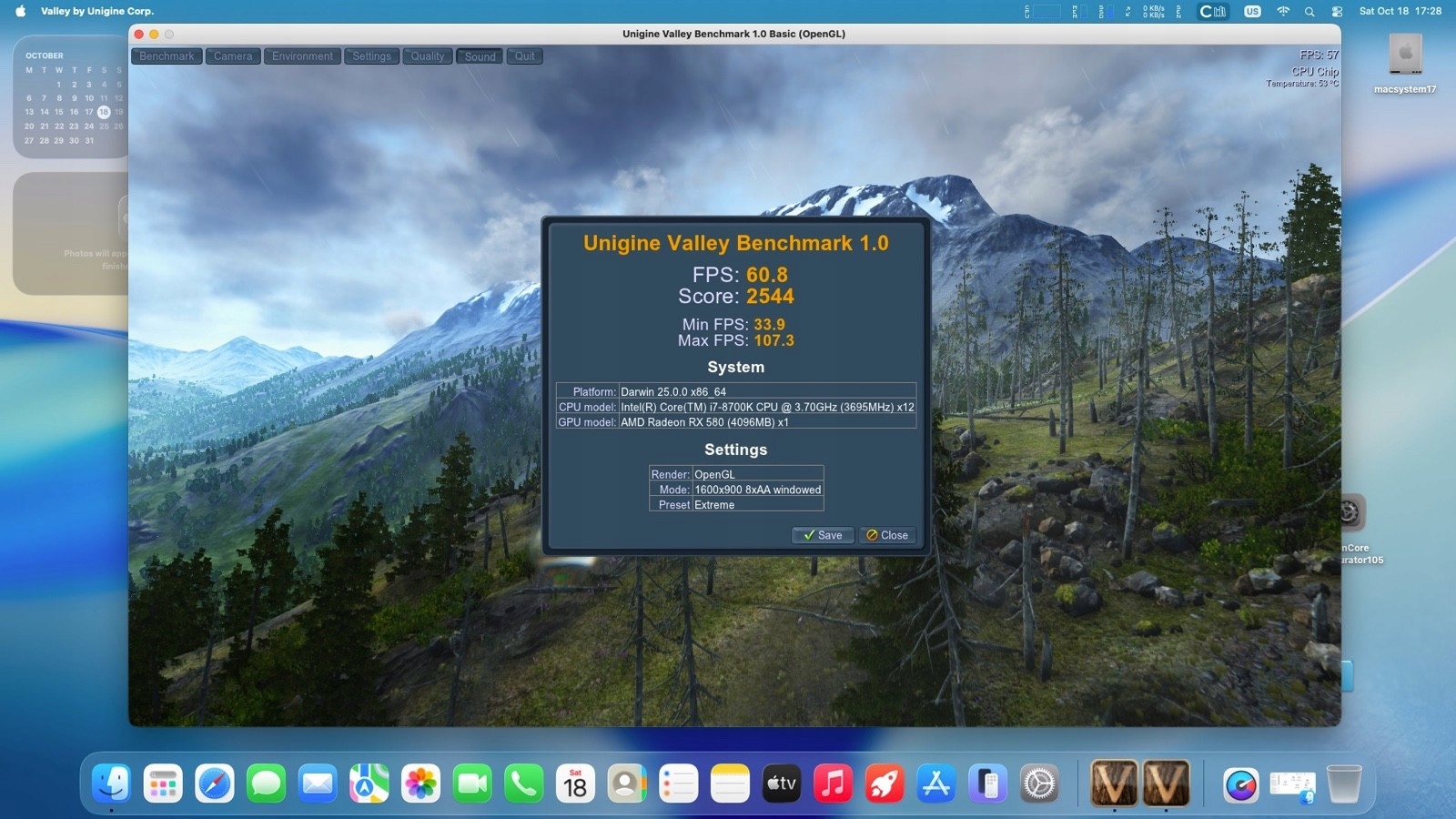Open Apple Music from the dock
The width and height of the screenshot is (1456, 819).
(833, 784)
